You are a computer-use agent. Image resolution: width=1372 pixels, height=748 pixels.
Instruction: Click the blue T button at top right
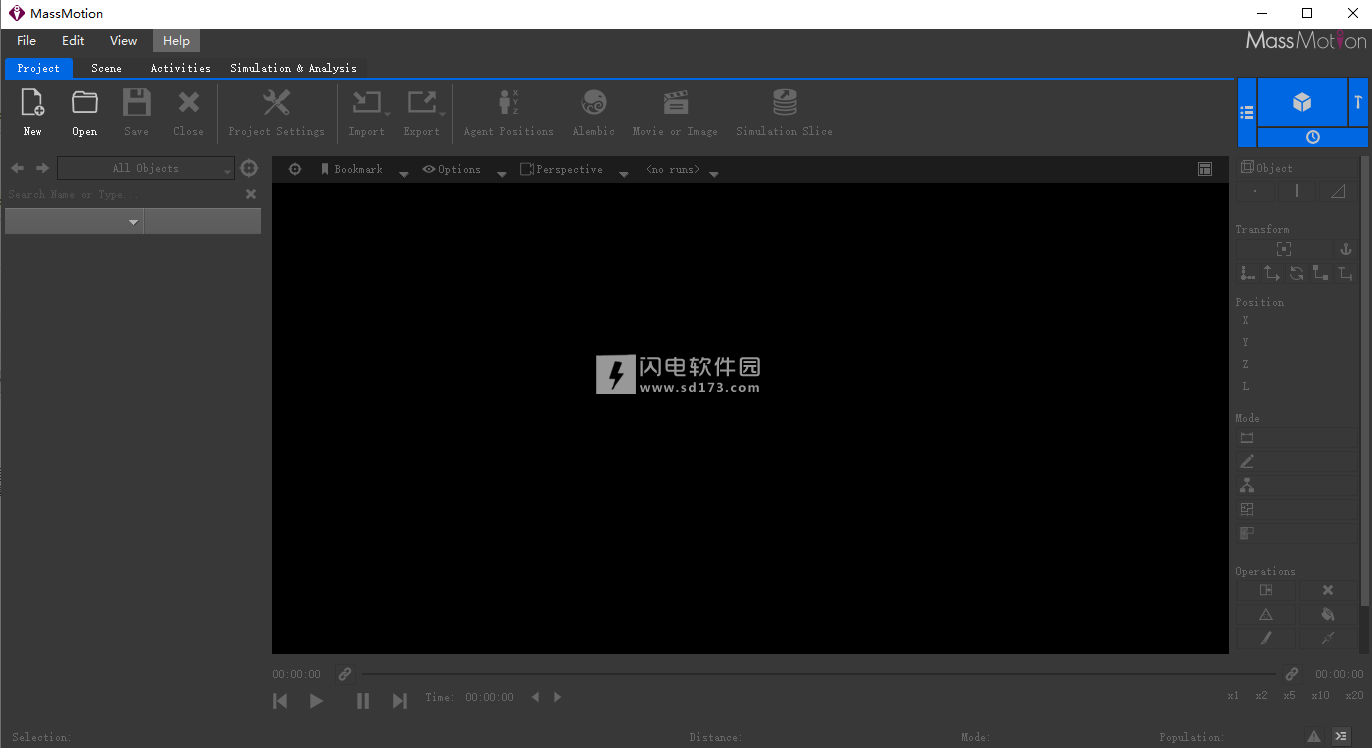tap(1358, 102)
